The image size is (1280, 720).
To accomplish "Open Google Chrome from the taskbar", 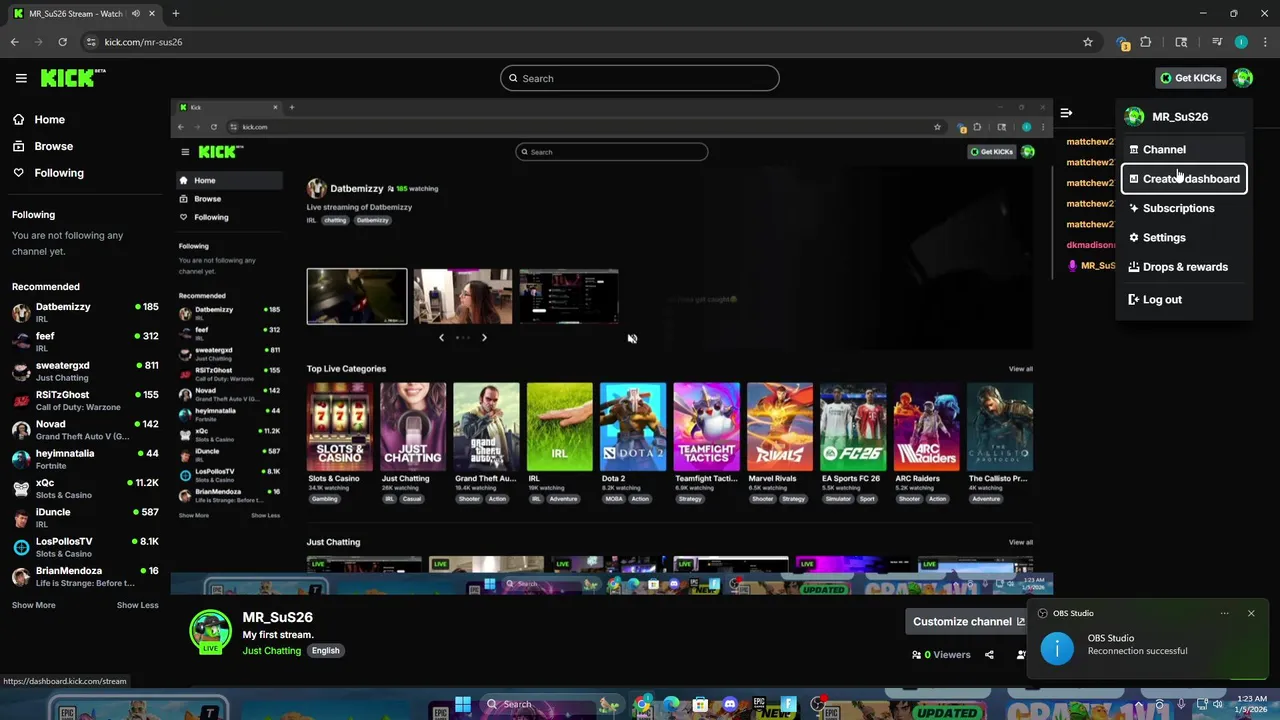I will 641,704.
